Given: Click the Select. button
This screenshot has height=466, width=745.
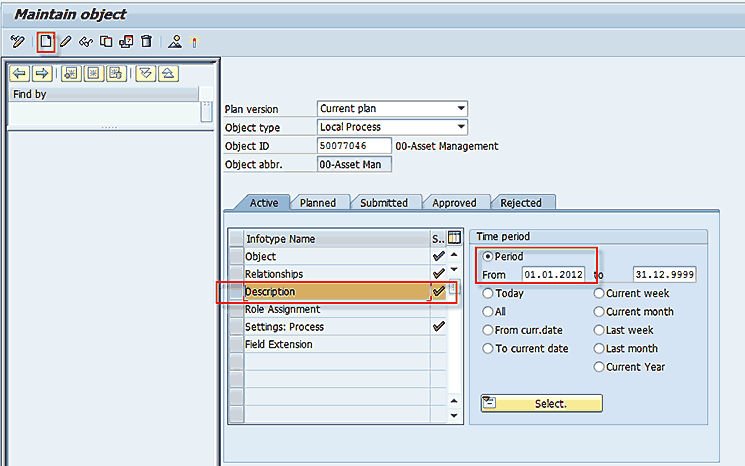Looking at the screenshot, I should tap(541, 404).
